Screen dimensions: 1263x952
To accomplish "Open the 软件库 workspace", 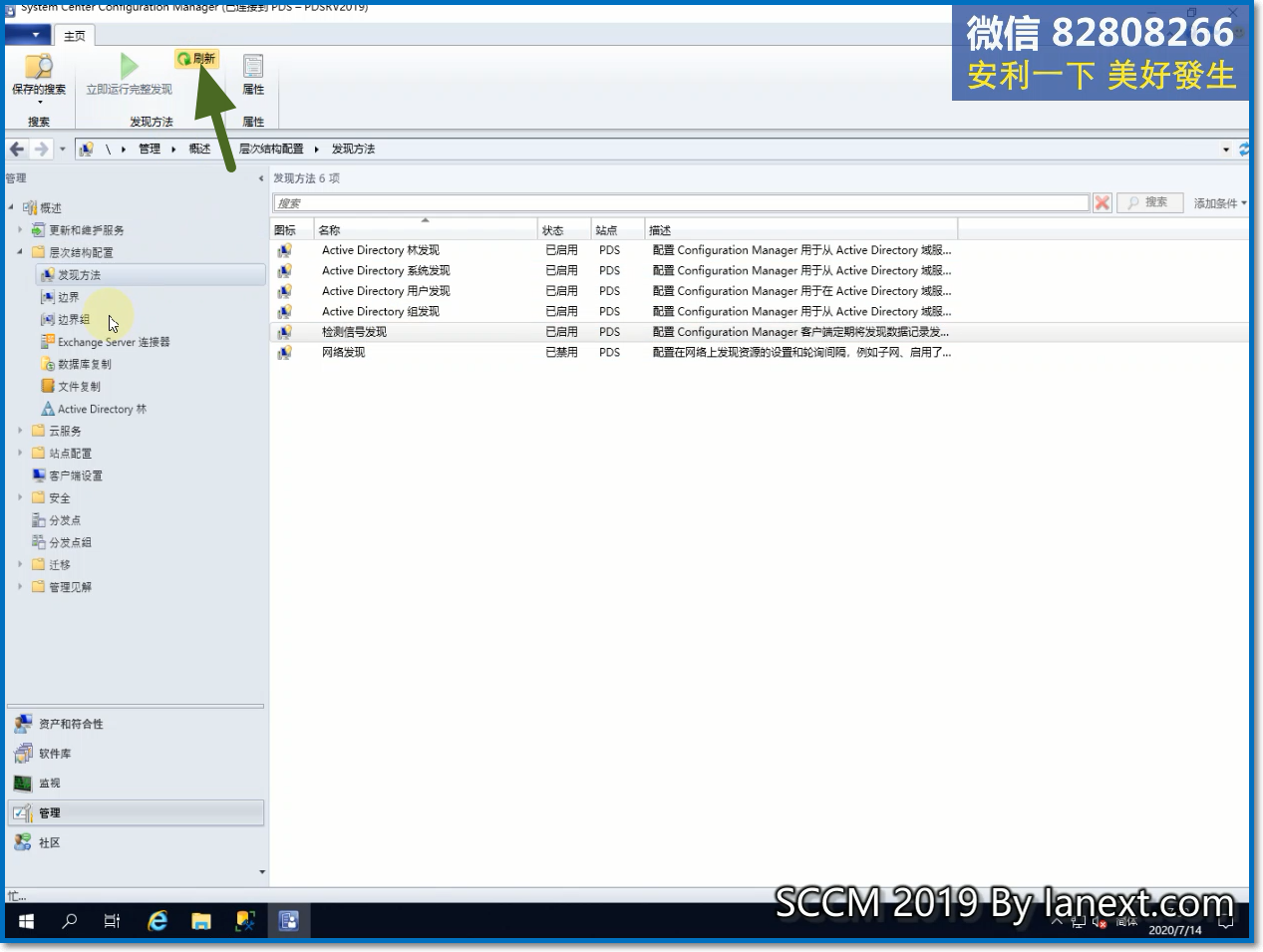I will click(x=136, y=755).
